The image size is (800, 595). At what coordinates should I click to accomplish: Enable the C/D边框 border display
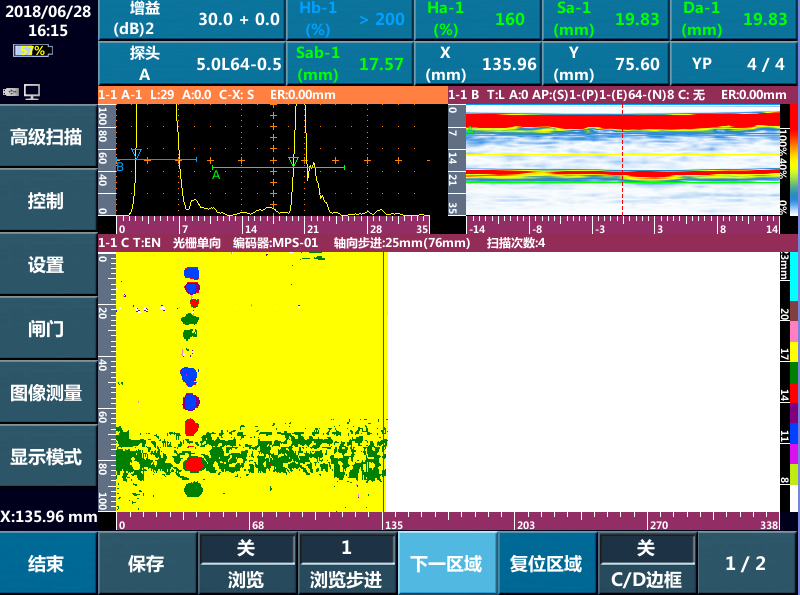pos(646,561)
